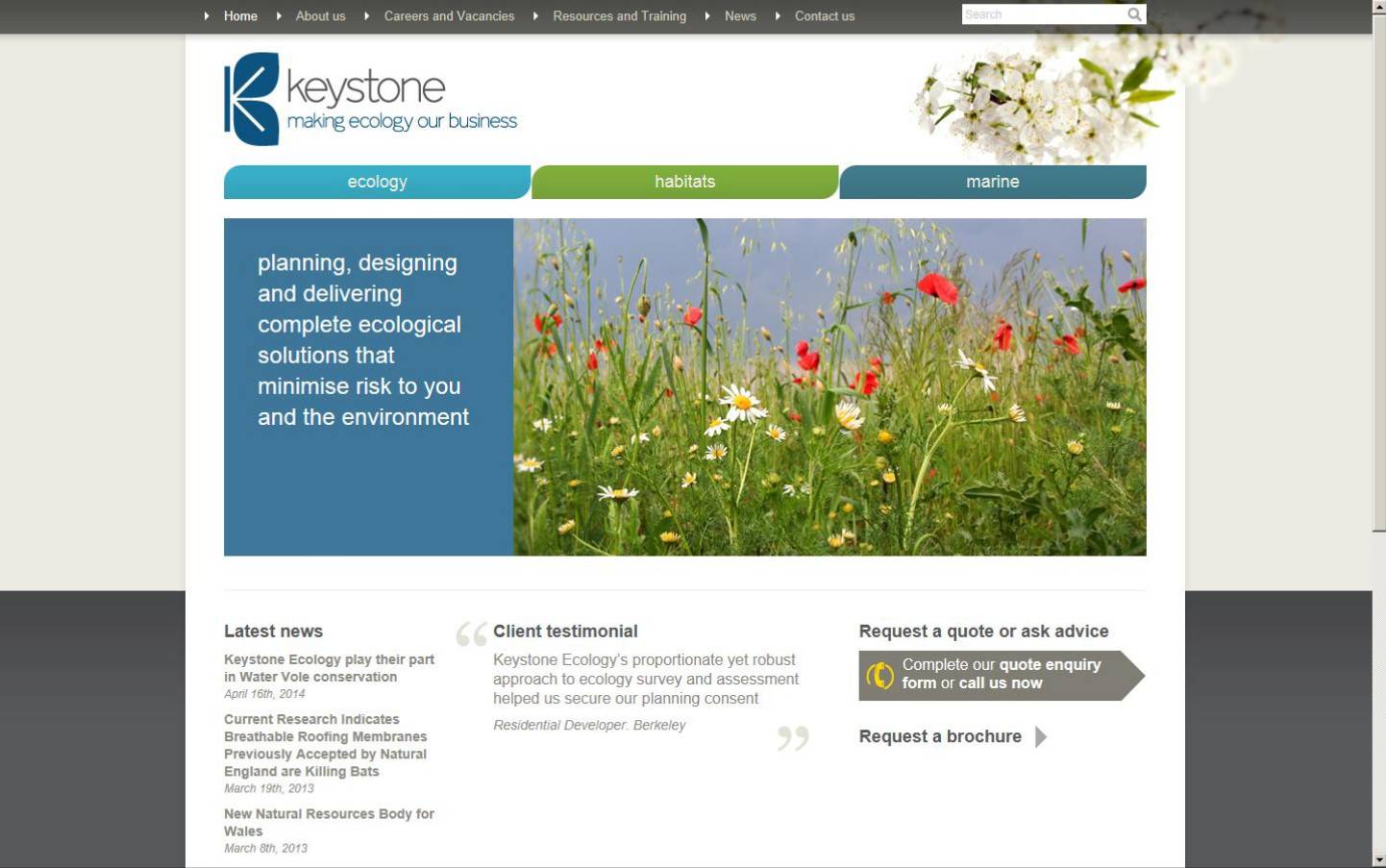Click the arrow next to Request a brochure

1041,737
